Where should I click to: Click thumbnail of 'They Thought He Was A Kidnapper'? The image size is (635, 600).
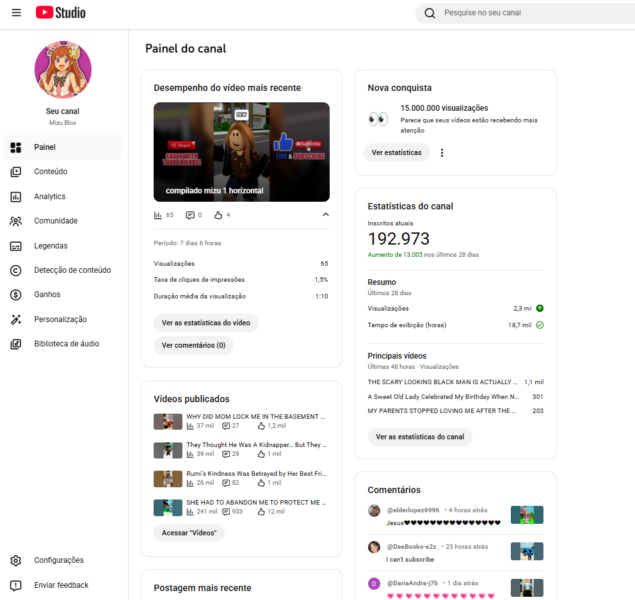click(168, 450)
